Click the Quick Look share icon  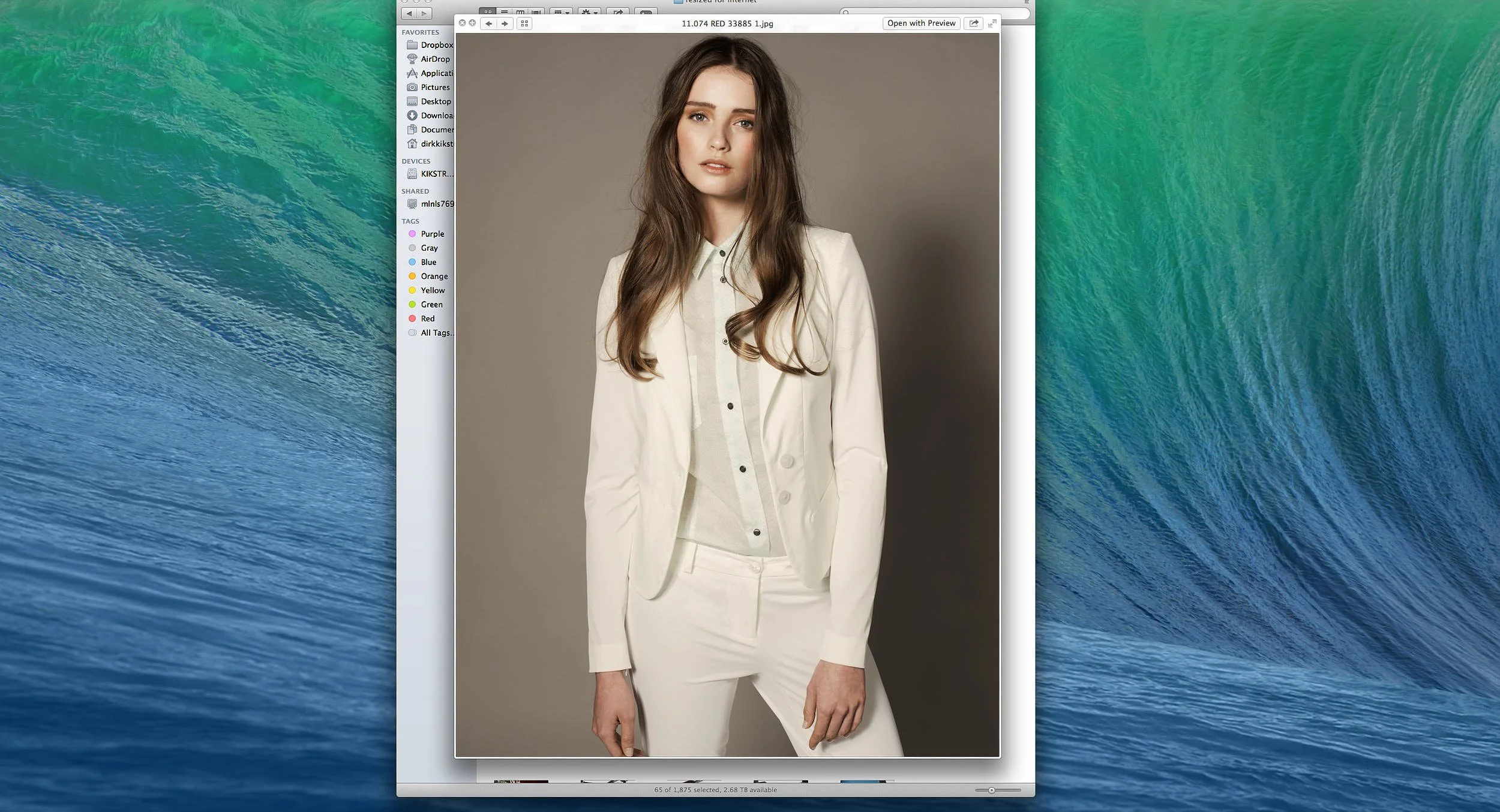[x=973, y=23]
